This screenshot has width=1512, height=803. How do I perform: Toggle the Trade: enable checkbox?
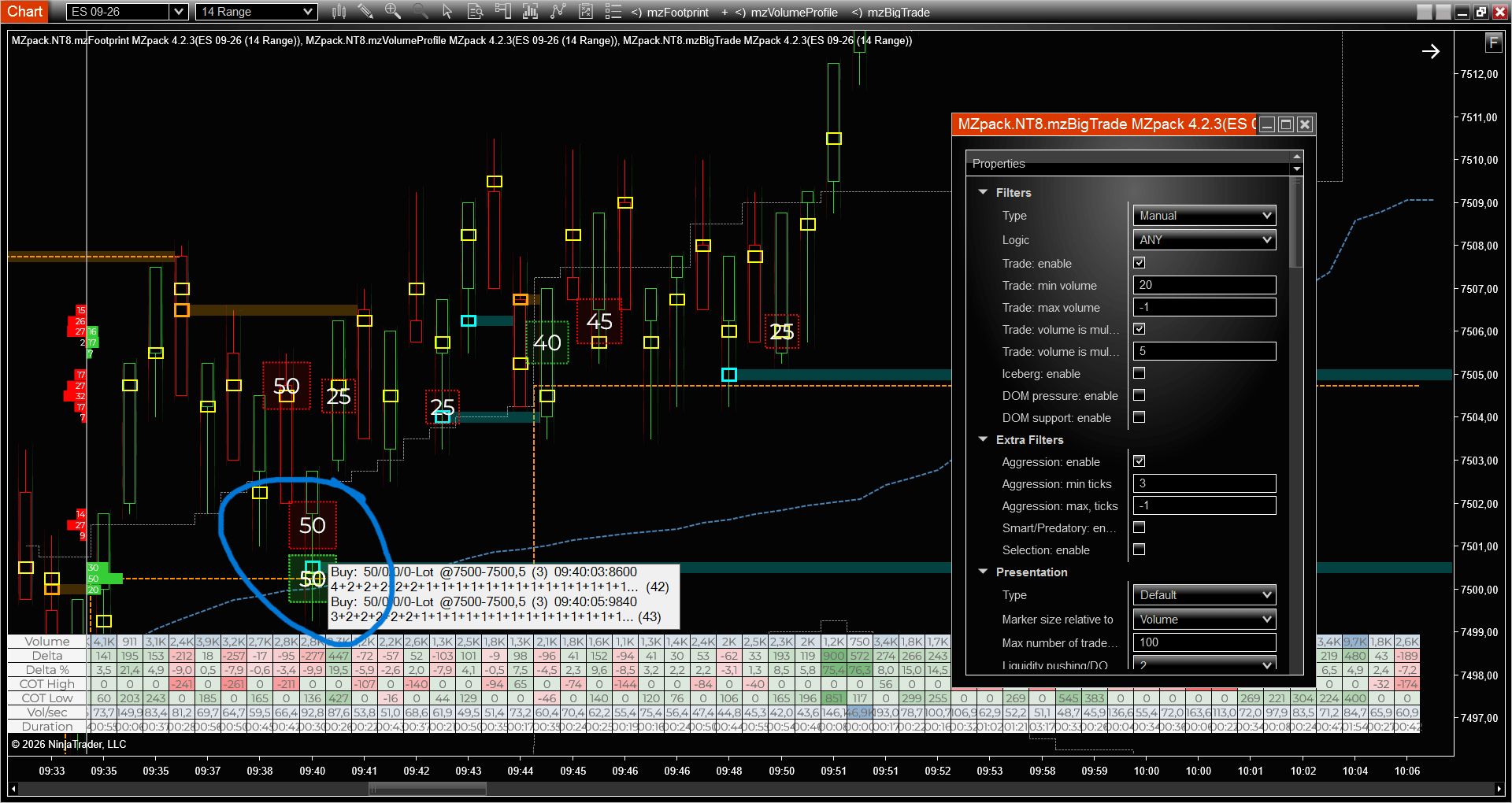(x=1139, y=263)
